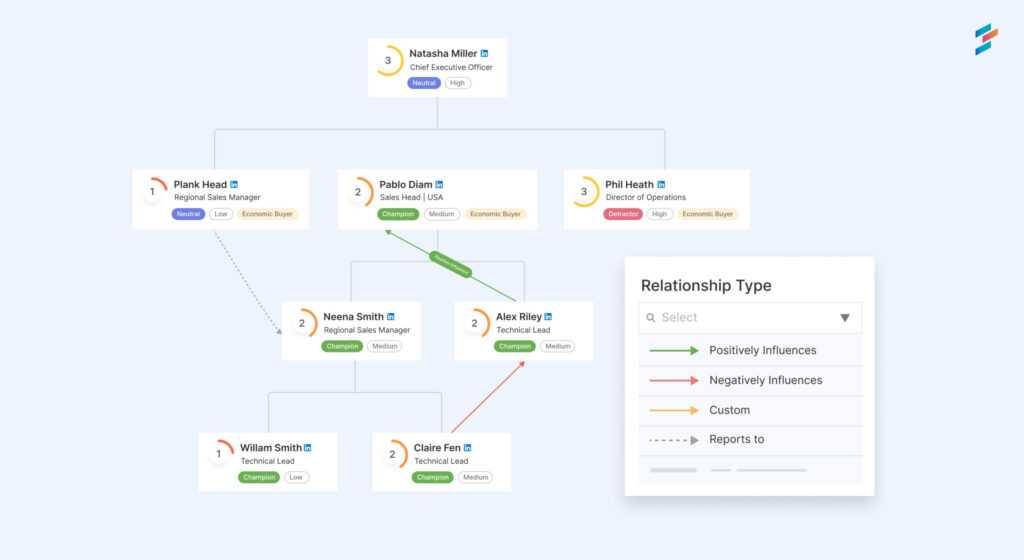The width and height of the screenshot is (1024, 560).
Task: Click Pablo Diam's Medium tag
Action: click(x=441, y=214)
